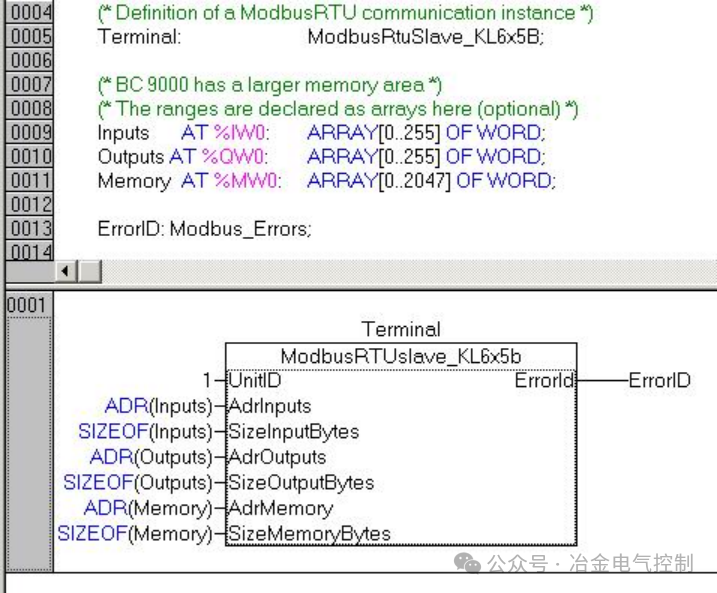Select the ErrorID output variable
This screenshot has height=593, width=717.
point(659,380)
